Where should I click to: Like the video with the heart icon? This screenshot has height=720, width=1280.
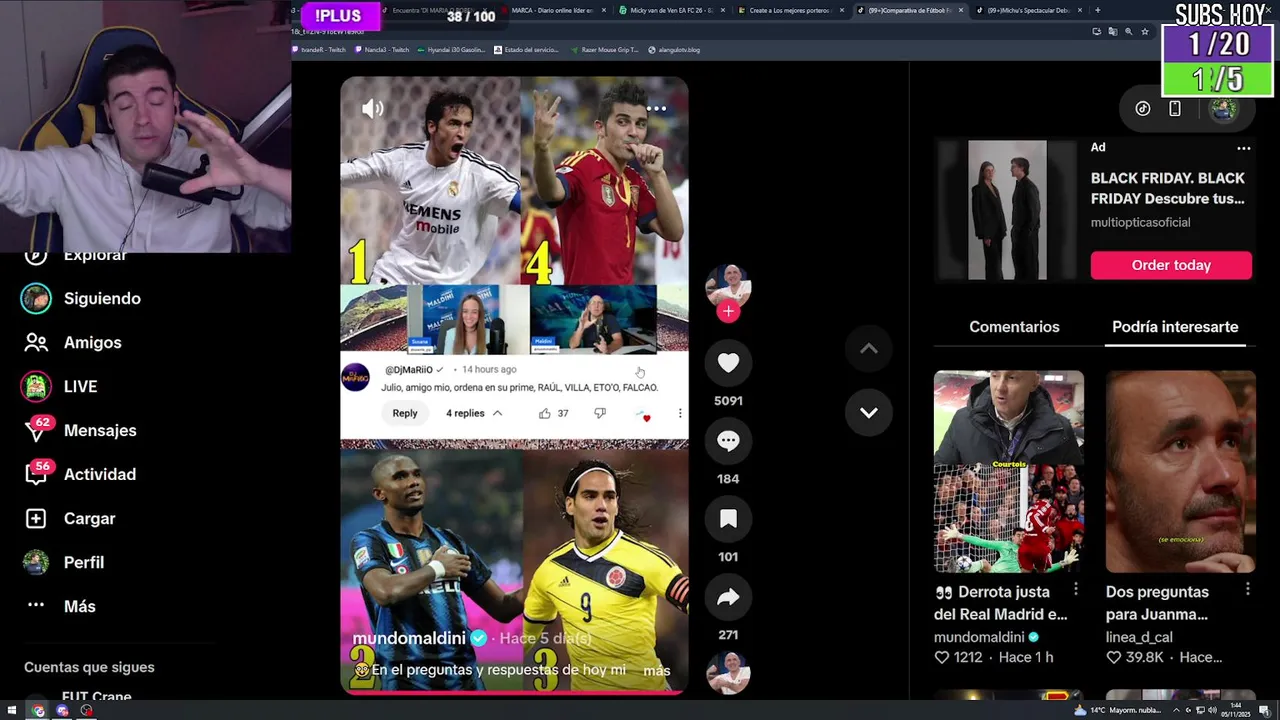tap(728, 363)
